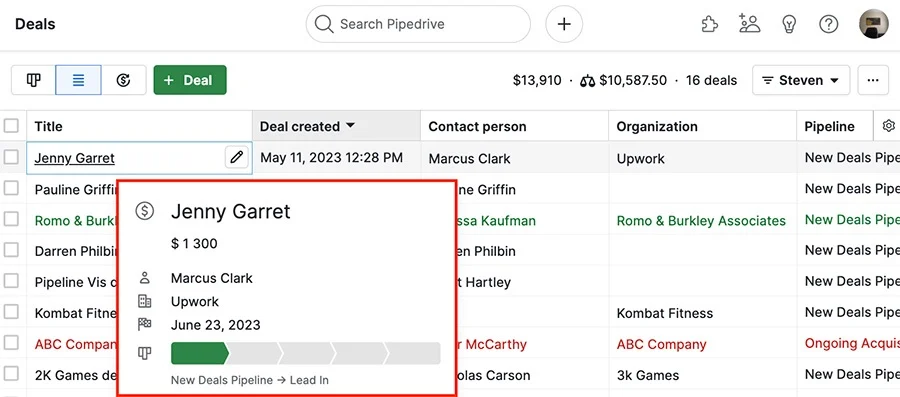The image size is (900, 397).
Task: Open Marcus Clark in the contact column
Action: click(x=469, y=158)
